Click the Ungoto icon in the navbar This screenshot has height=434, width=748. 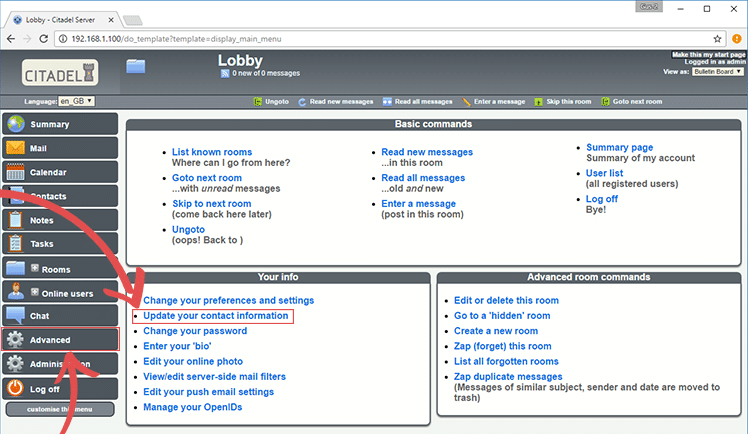coord(258,102)
